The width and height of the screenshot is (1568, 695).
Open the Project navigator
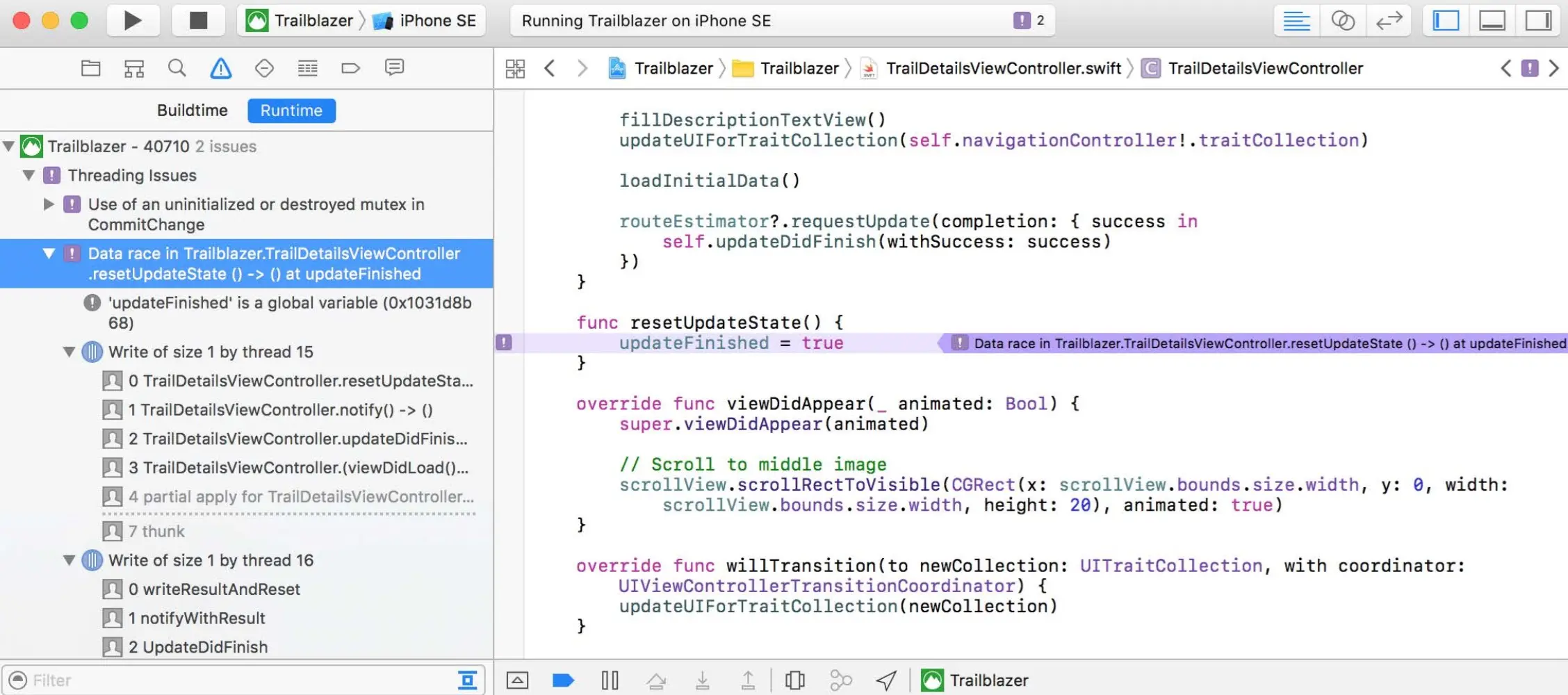91,68
